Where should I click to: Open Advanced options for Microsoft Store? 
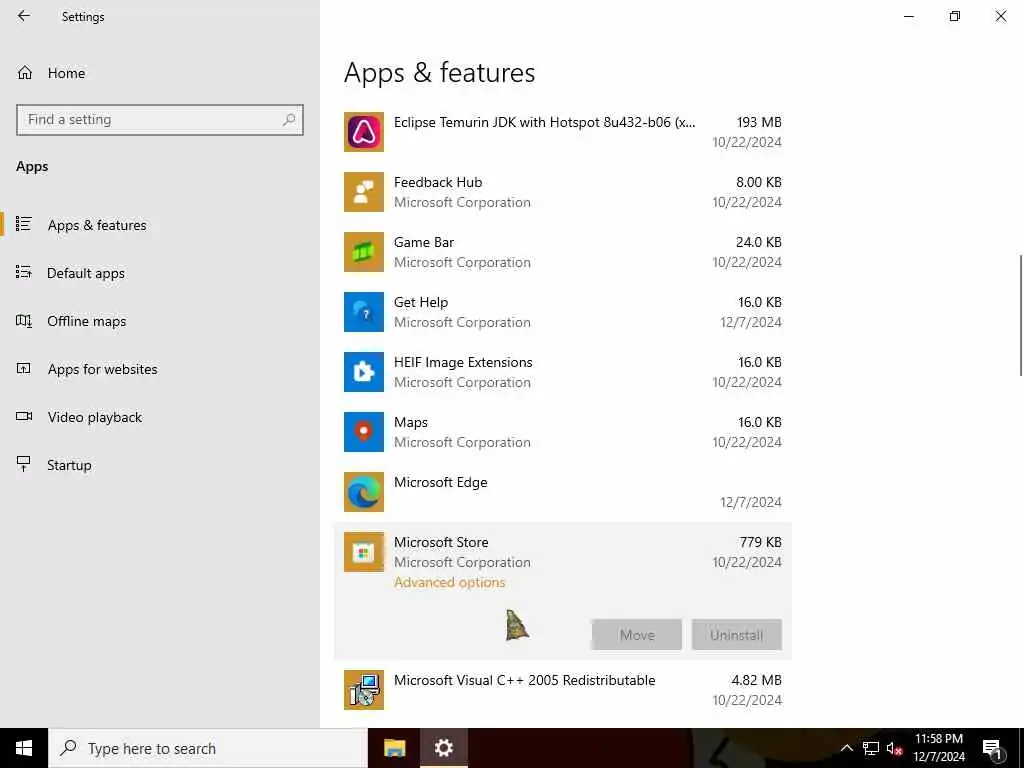(449, 582)
